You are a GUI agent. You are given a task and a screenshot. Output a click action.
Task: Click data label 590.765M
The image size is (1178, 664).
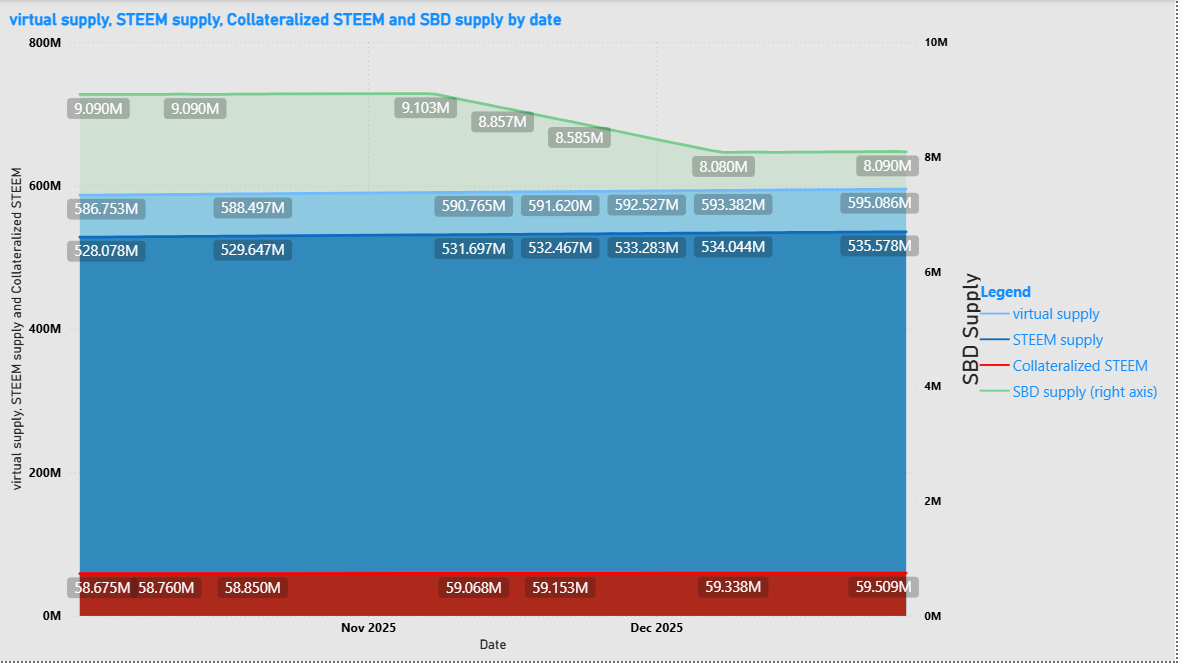point(473,206)
